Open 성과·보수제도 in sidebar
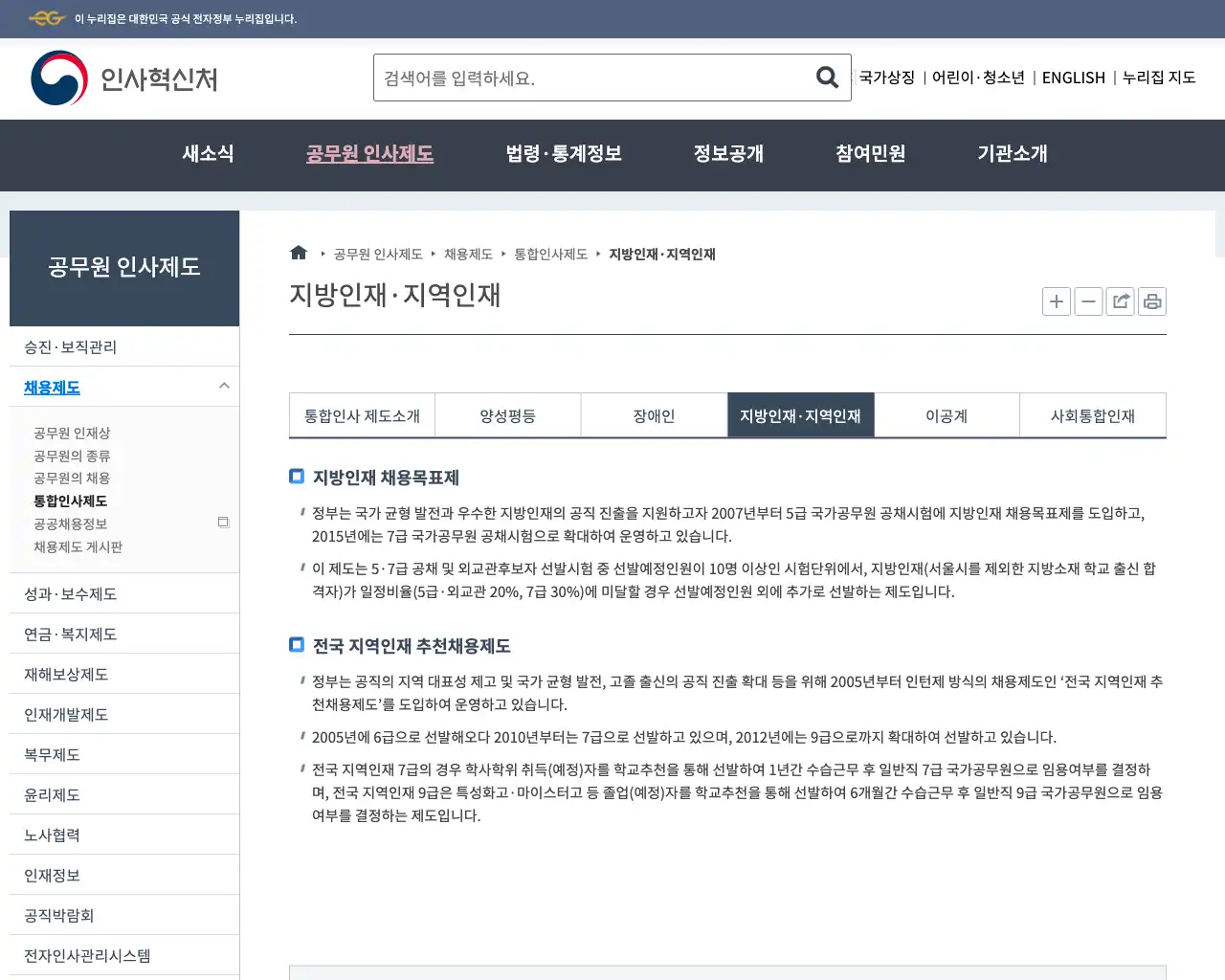Image resolution: width=1225 pixels, height=980 pixels. point(124,593)
